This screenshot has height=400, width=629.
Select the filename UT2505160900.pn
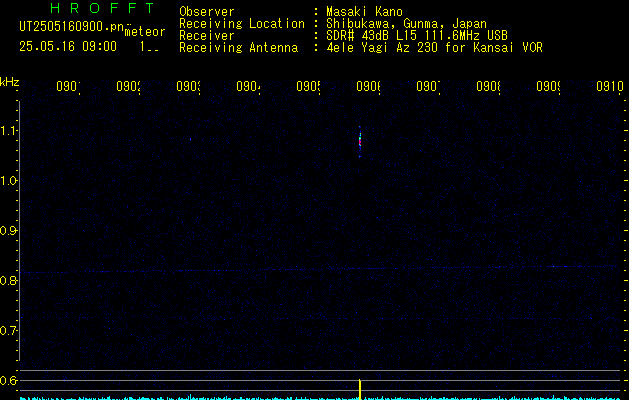[72, 27]
